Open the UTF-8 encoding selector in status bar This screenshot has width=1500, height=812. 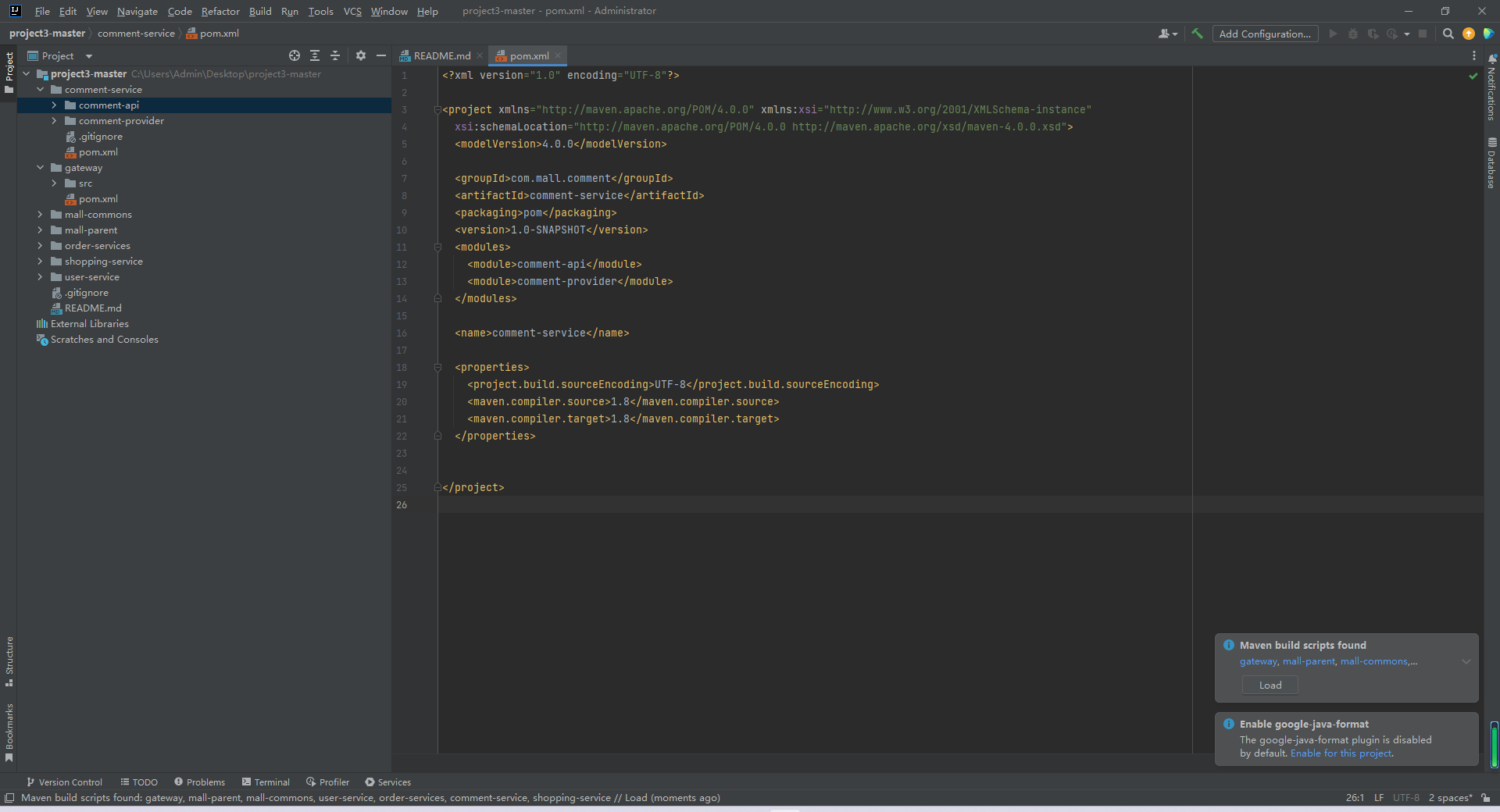pos(1406,797)
